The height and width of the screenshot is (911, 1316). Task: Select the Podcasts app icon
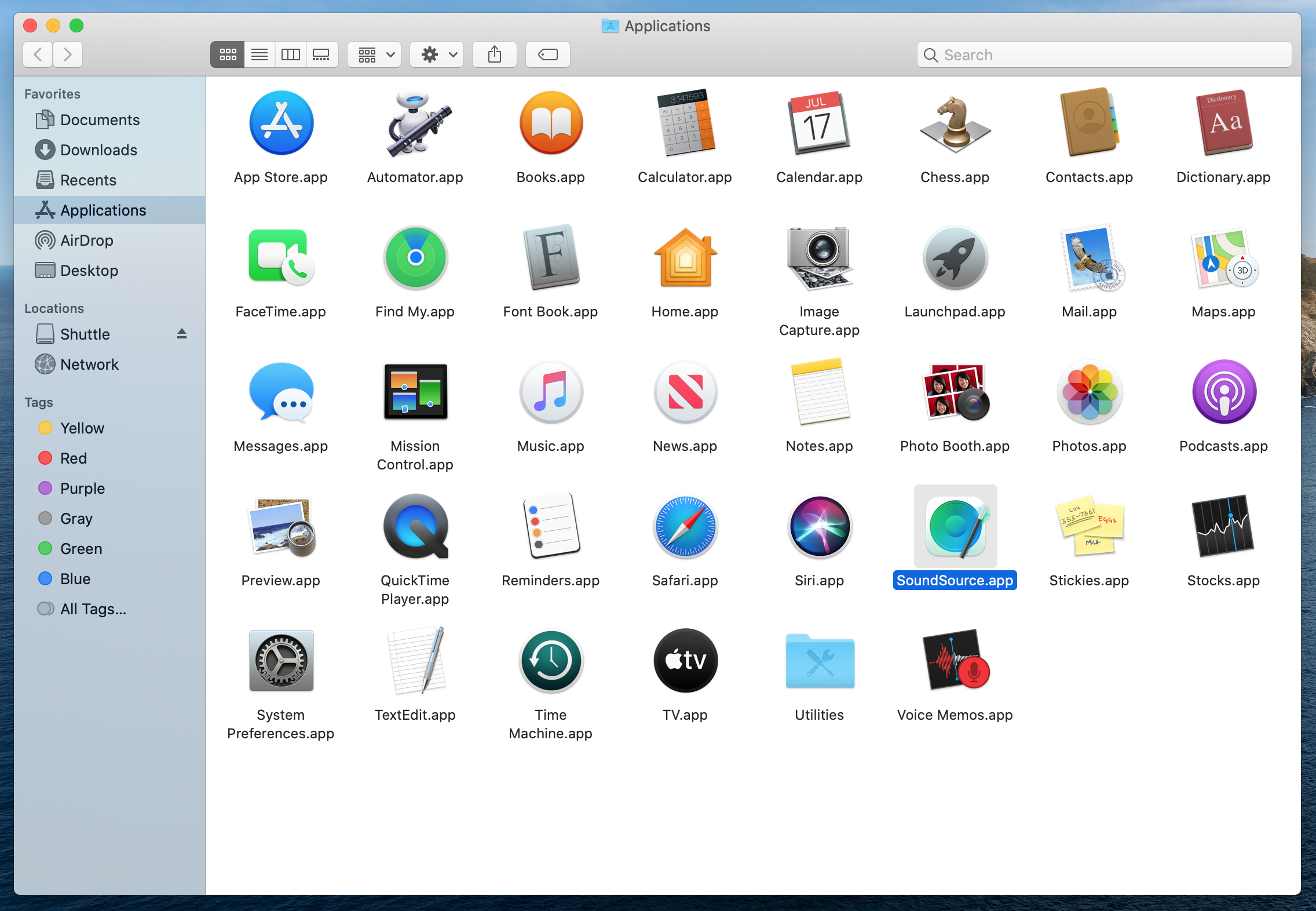coord(1224,392)
